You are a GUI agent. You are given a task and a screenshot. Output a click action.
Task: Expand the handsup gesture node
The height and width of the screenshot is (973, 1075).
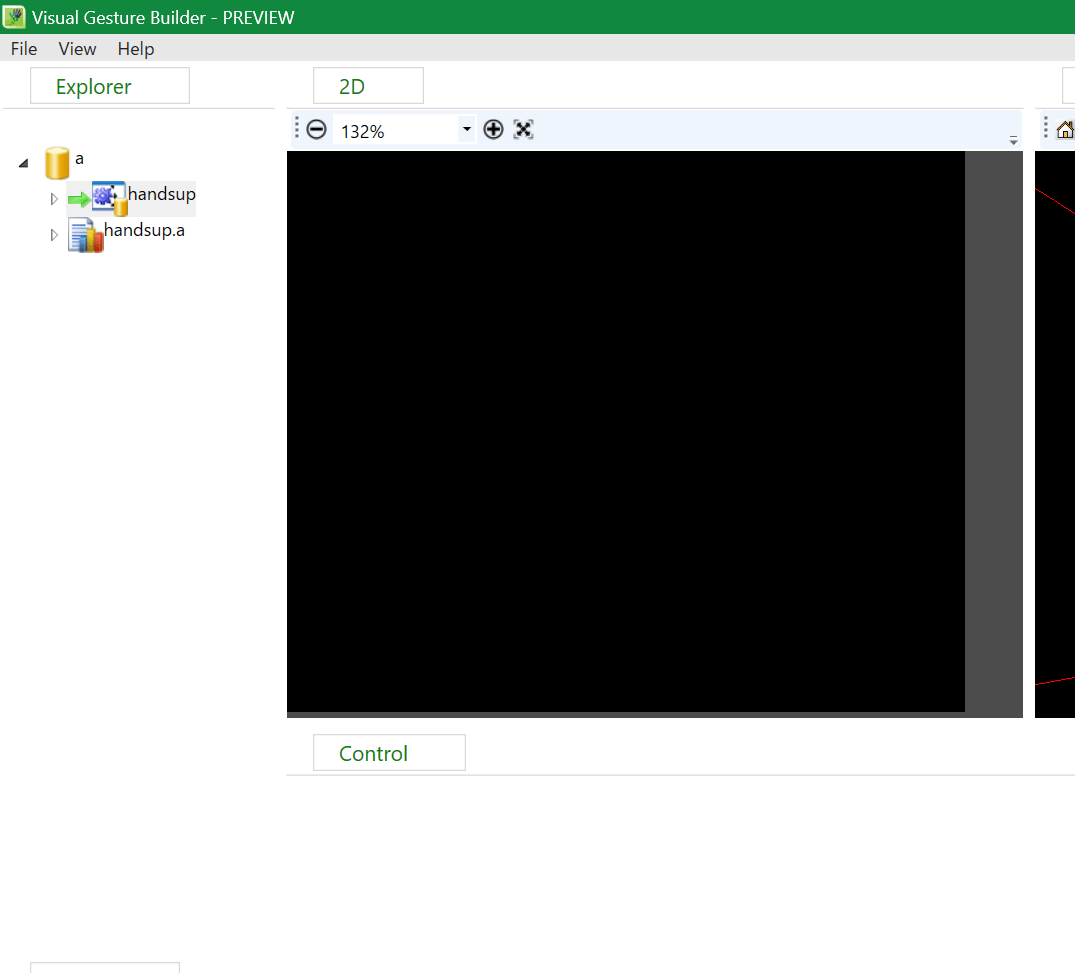(54, 199)
